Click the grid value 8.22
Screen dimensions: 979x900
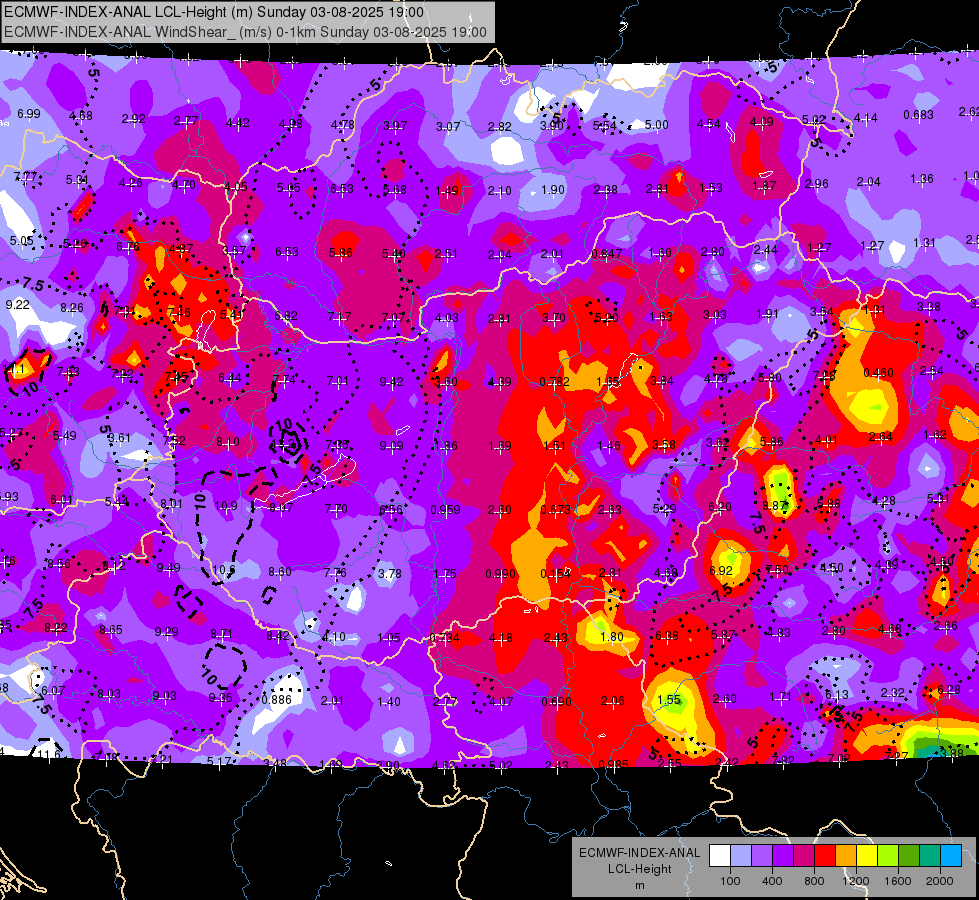pyautogui.click(x=56, y=628)
